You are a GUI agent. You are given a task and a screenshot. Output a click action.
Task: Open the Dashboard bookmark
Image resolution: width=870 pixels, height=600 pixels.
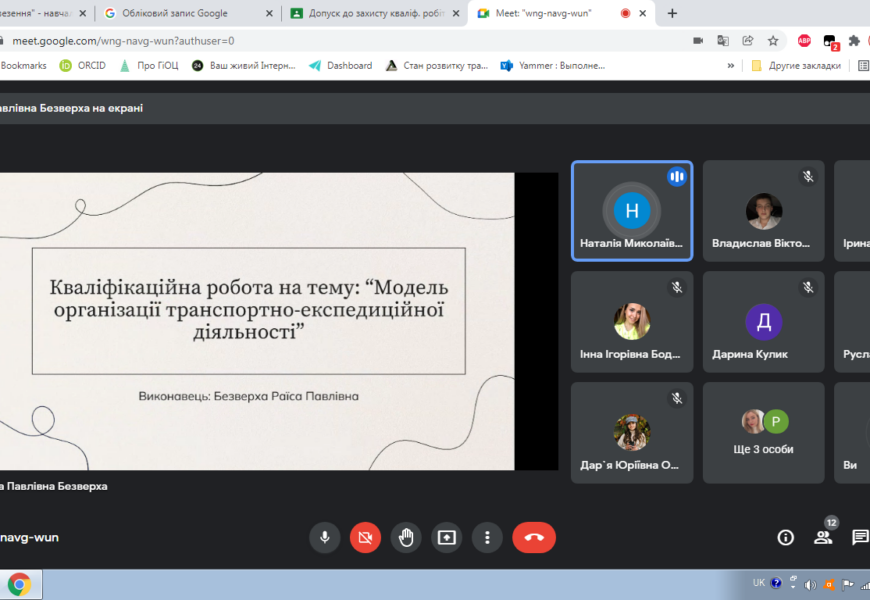(341, 66)
